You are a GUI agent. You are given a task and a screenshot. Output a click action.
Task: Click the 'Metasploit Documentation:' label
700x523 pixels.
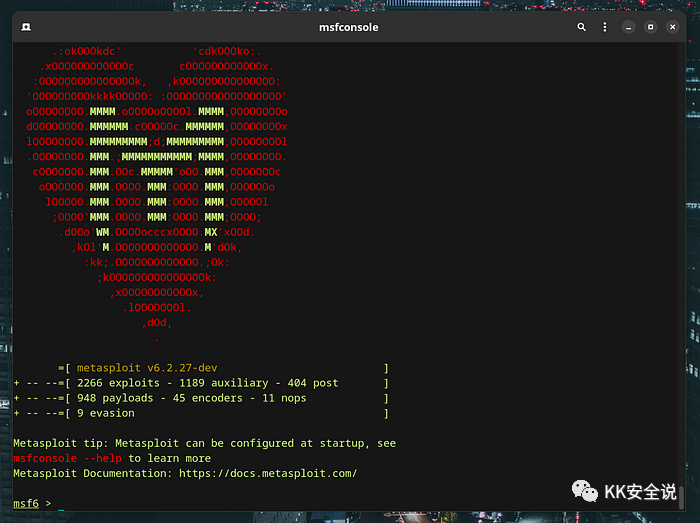click(x=93, y=473)
